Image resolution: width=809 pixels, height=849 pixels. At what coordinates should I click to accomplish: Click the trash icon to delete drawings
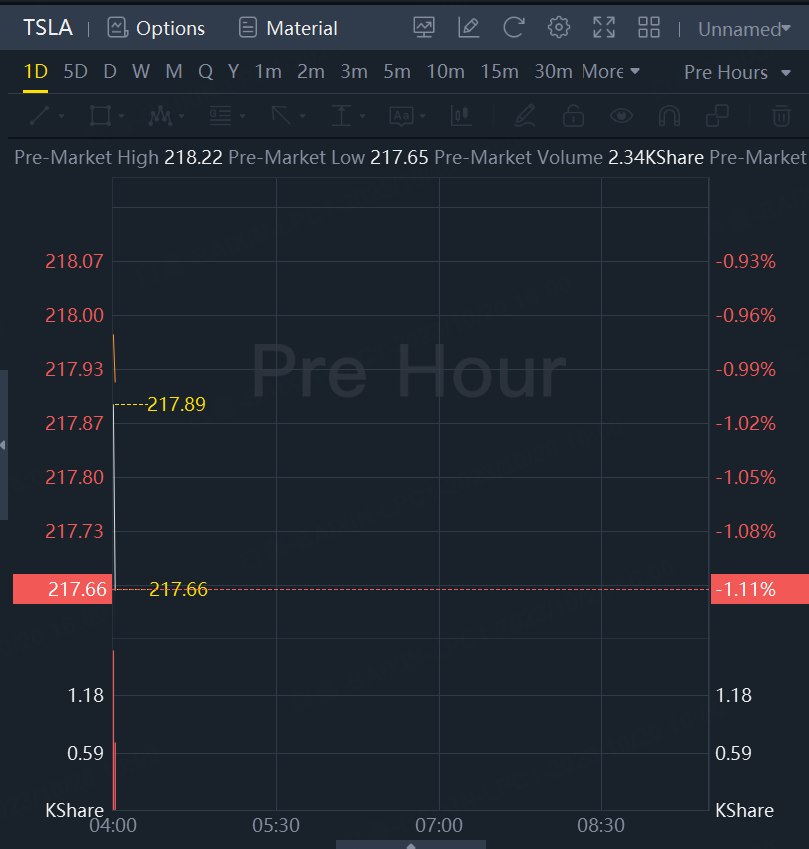[780, 116]
